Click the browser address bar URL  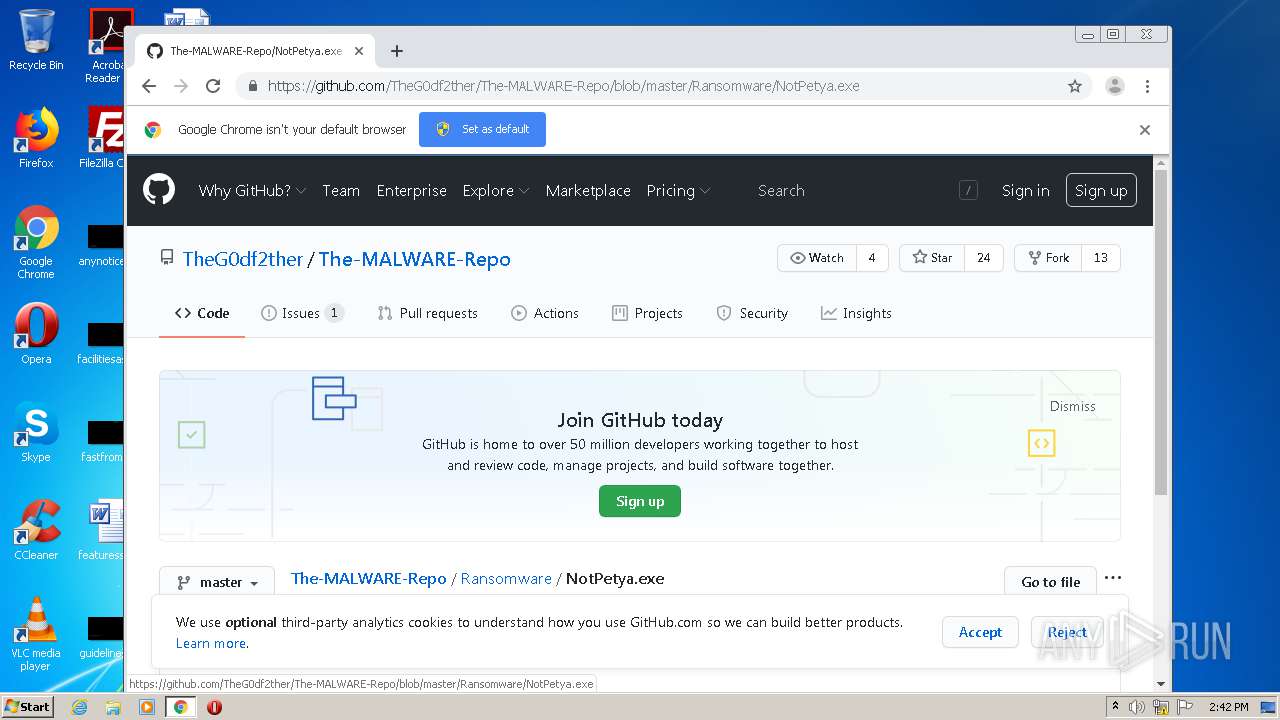coord(564,86)
